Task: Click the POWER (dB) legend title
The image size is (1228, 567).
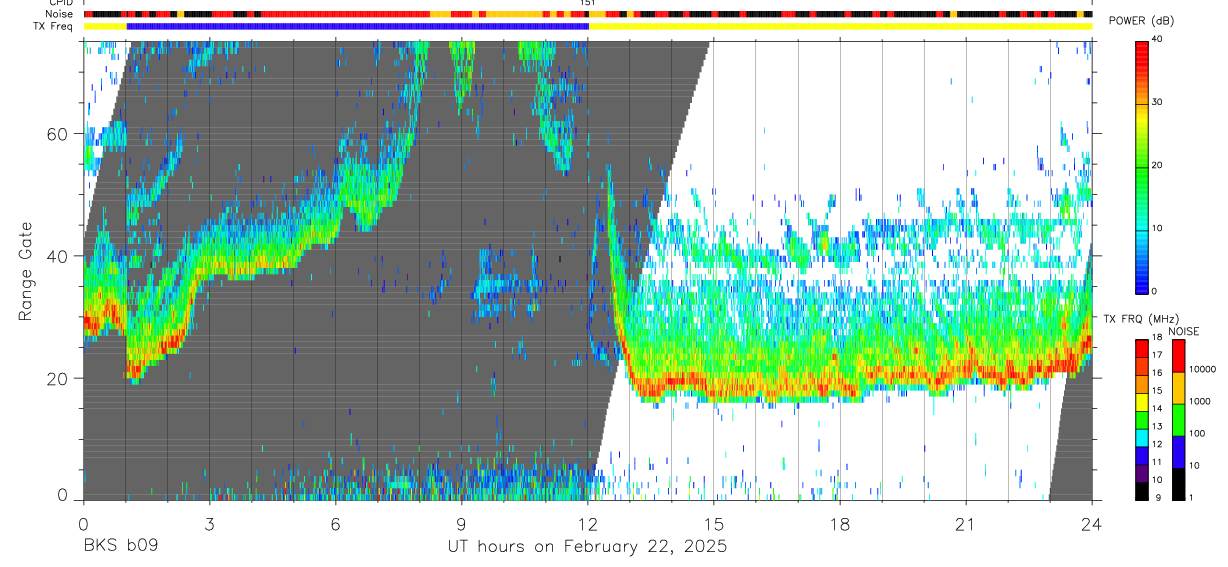Action: [x=1142, y=21]
